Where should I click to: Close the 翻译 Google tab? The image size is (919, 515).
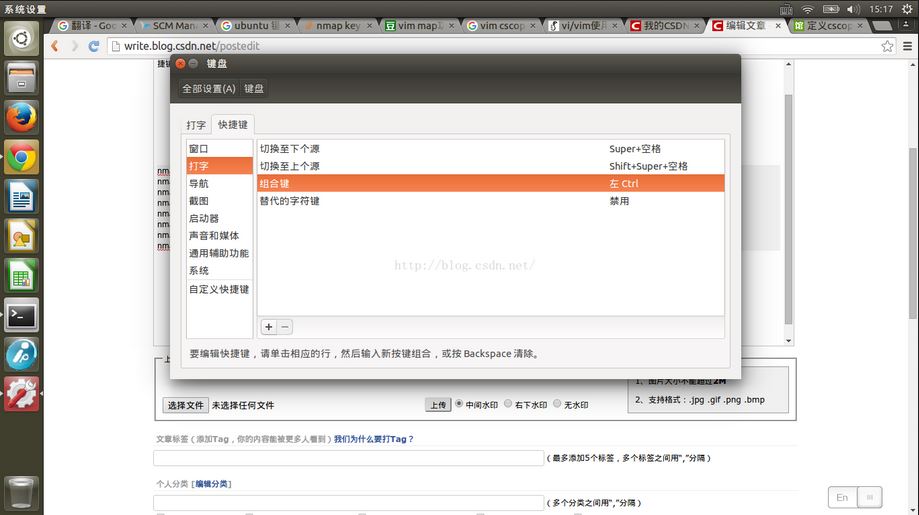click(124, 26)
